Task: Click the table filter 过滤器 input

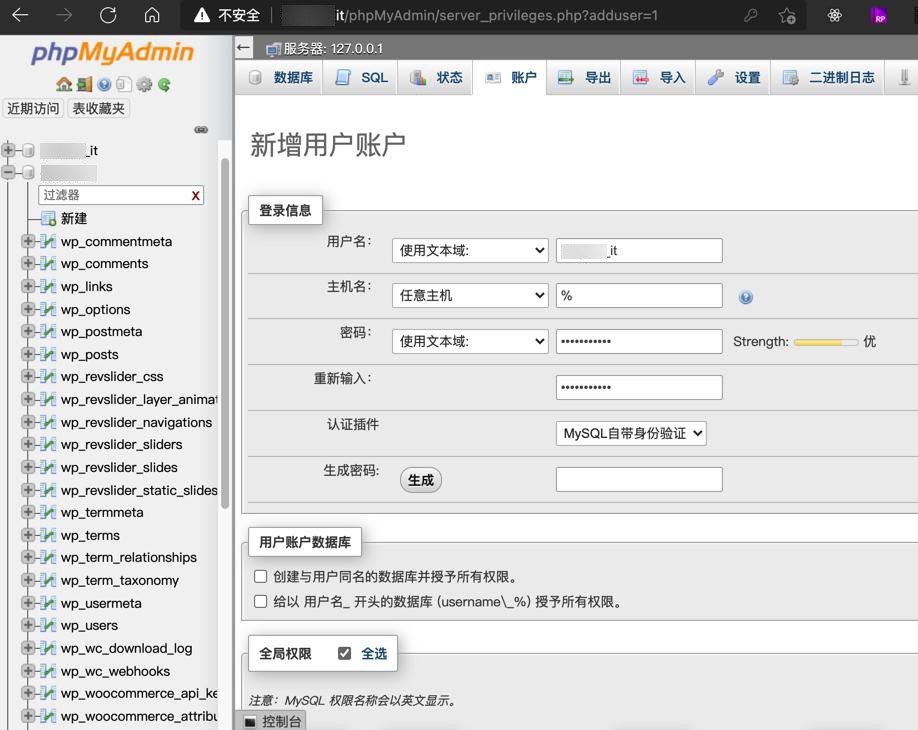Action: pos(121,196)
